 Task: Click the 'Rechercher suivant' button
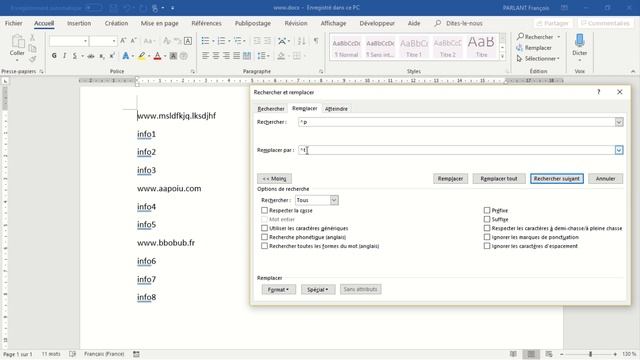tap(557, 179)
